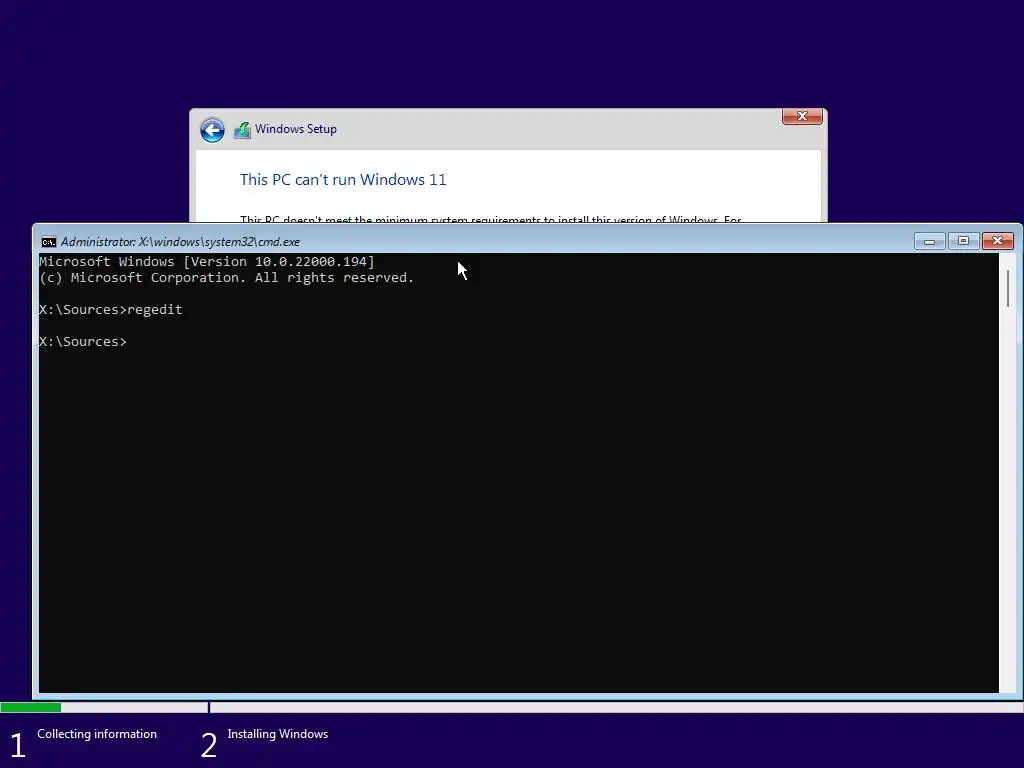Screen dimensions: 1024x768
Task: Maximize the command prompt window
Action: (x=963, y=241)
